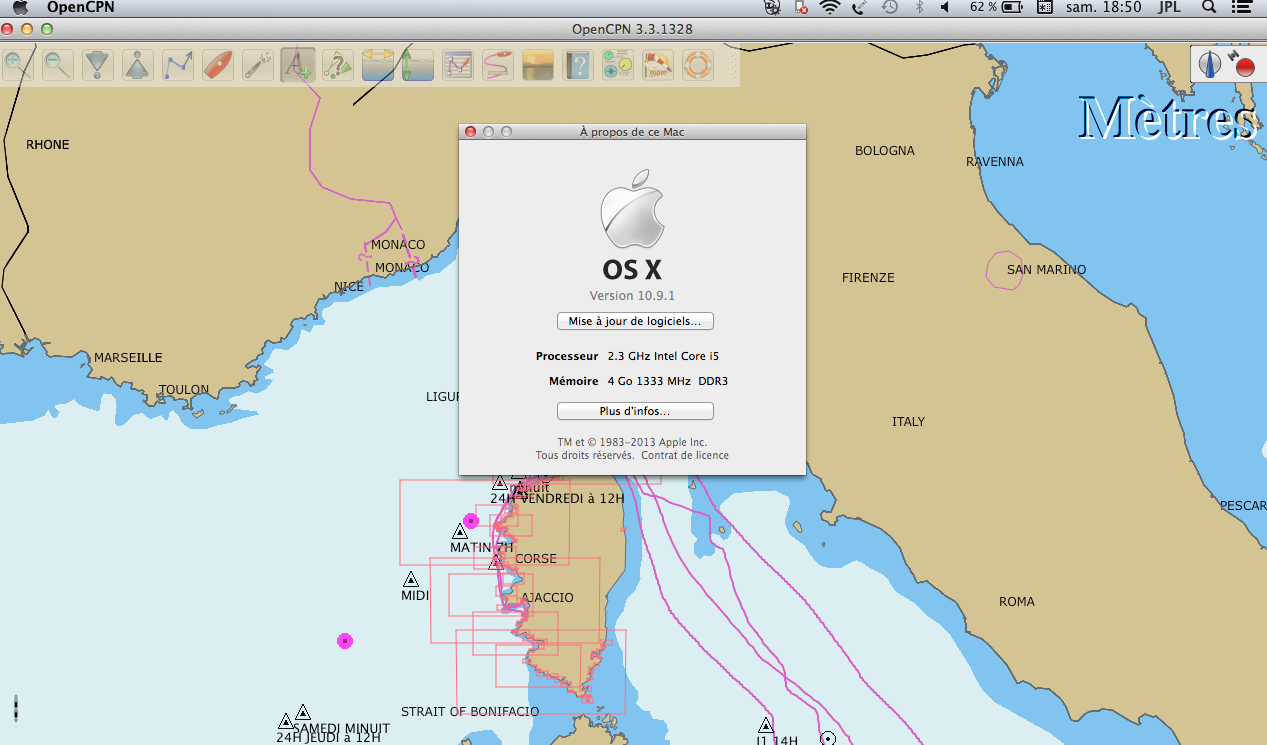1267x745 pixels.
Task: Click the magenta circle mark near MATIN 7H
Action: [x=471, y=521]
